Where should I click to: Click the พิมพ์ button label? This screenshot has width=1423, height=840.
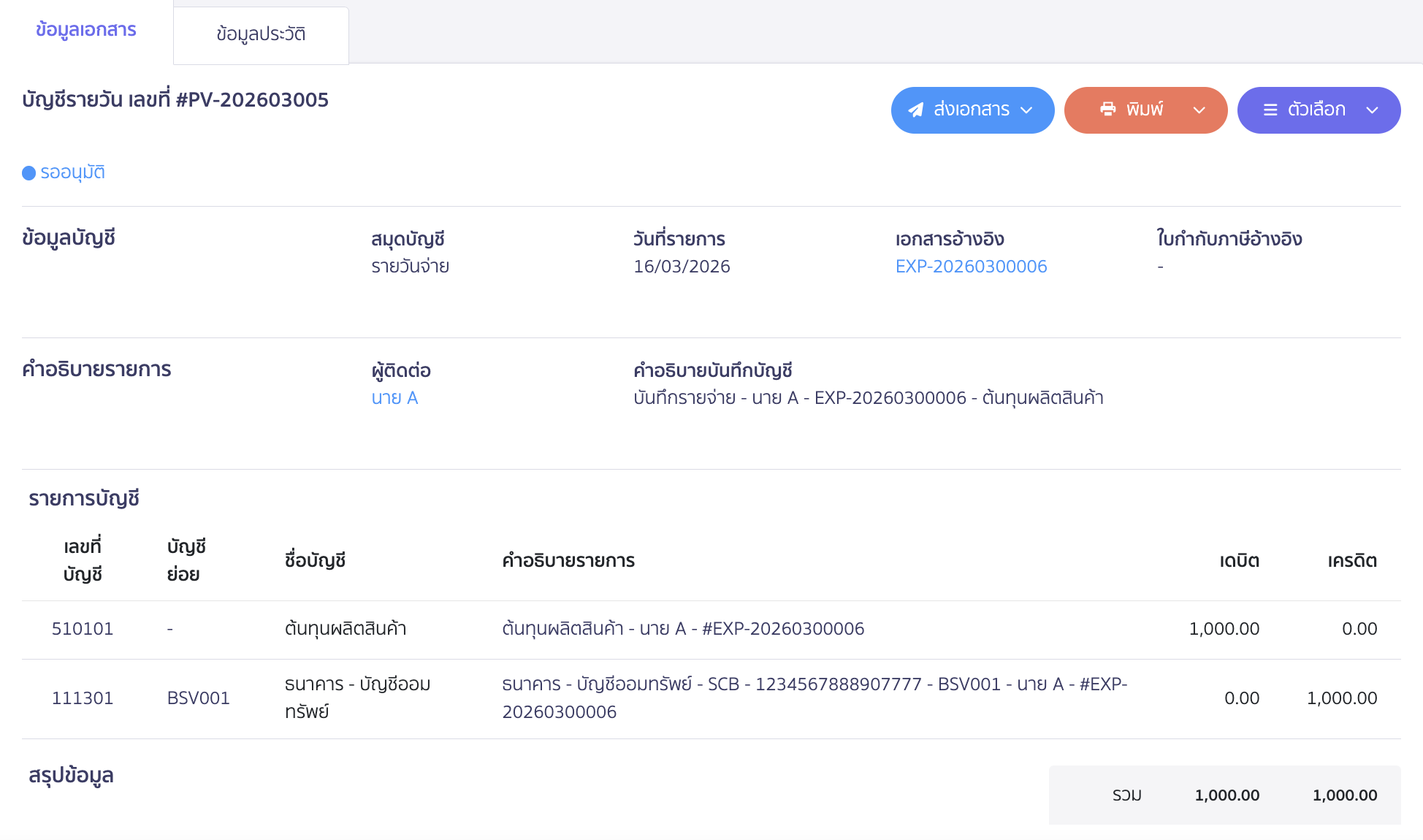coord(1144,110)
